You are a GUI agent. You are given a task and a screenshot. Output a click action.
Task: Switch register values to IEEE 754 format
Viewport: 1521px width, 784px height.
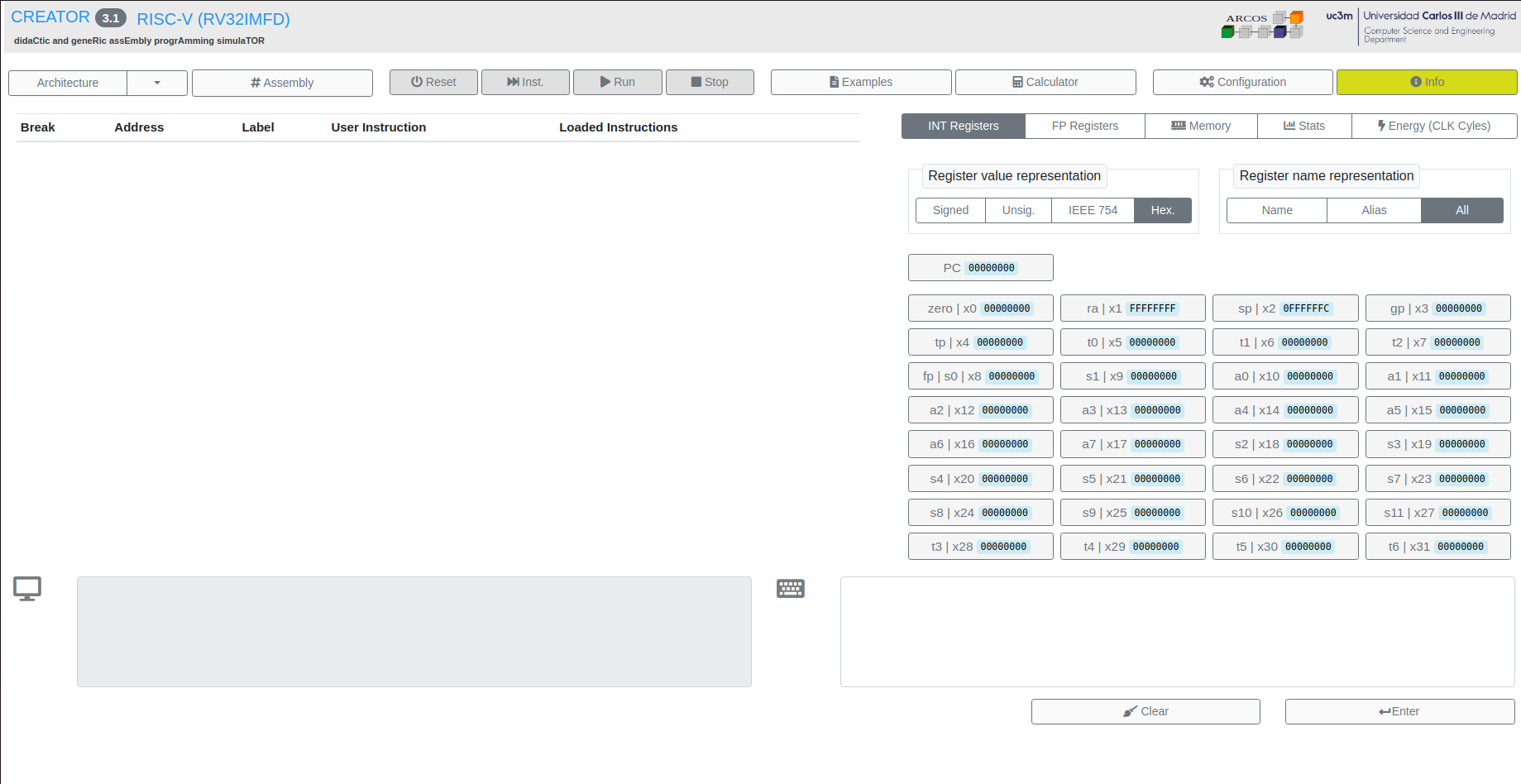click(x=1092, y=210)
